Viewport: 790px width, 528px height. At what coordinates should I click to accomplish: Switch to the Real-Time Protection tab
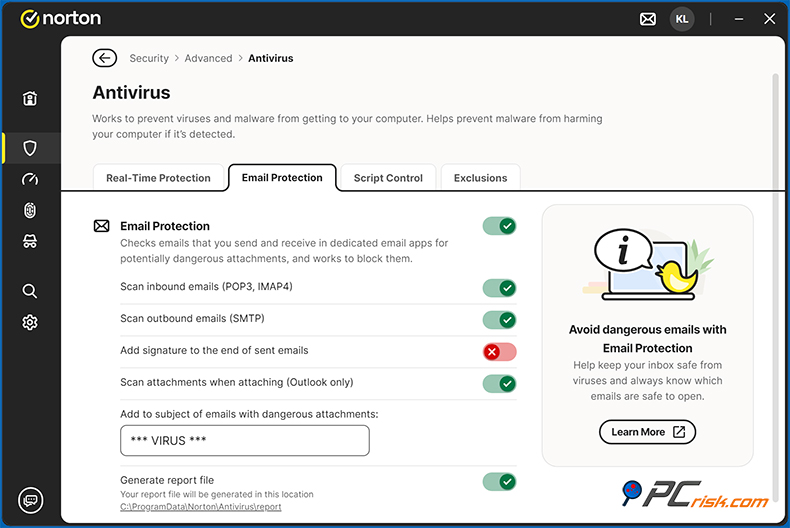pyautogui.click(x=158, y=178)
